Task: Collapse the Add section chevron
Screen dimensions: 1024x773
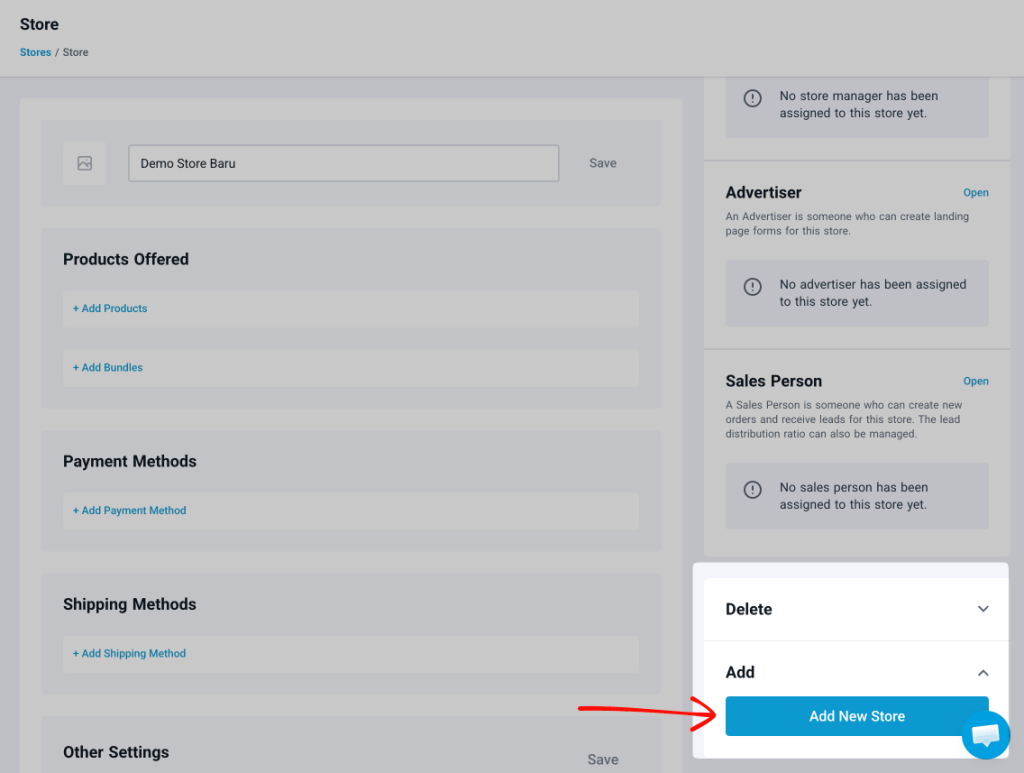Action: 983,672
